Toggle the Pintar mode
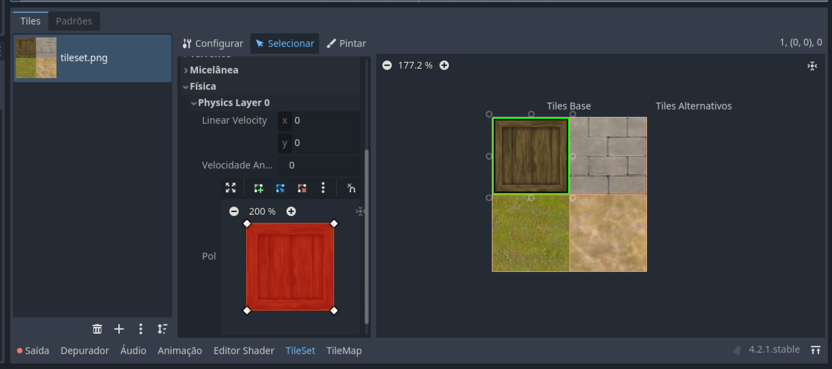The height and width of the screenshot is (369, 832). pyautogui.click(x=346, y=44)
